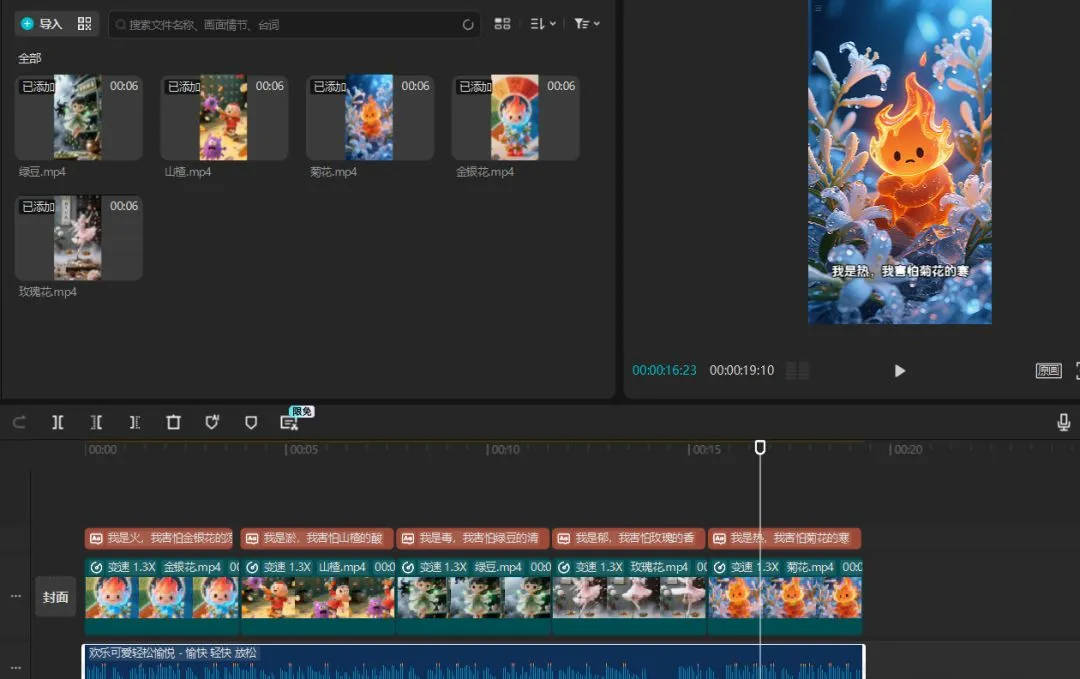Click the 山楂.mp4 file name
Screen dimensions: 1080x679
click(187, 171)
